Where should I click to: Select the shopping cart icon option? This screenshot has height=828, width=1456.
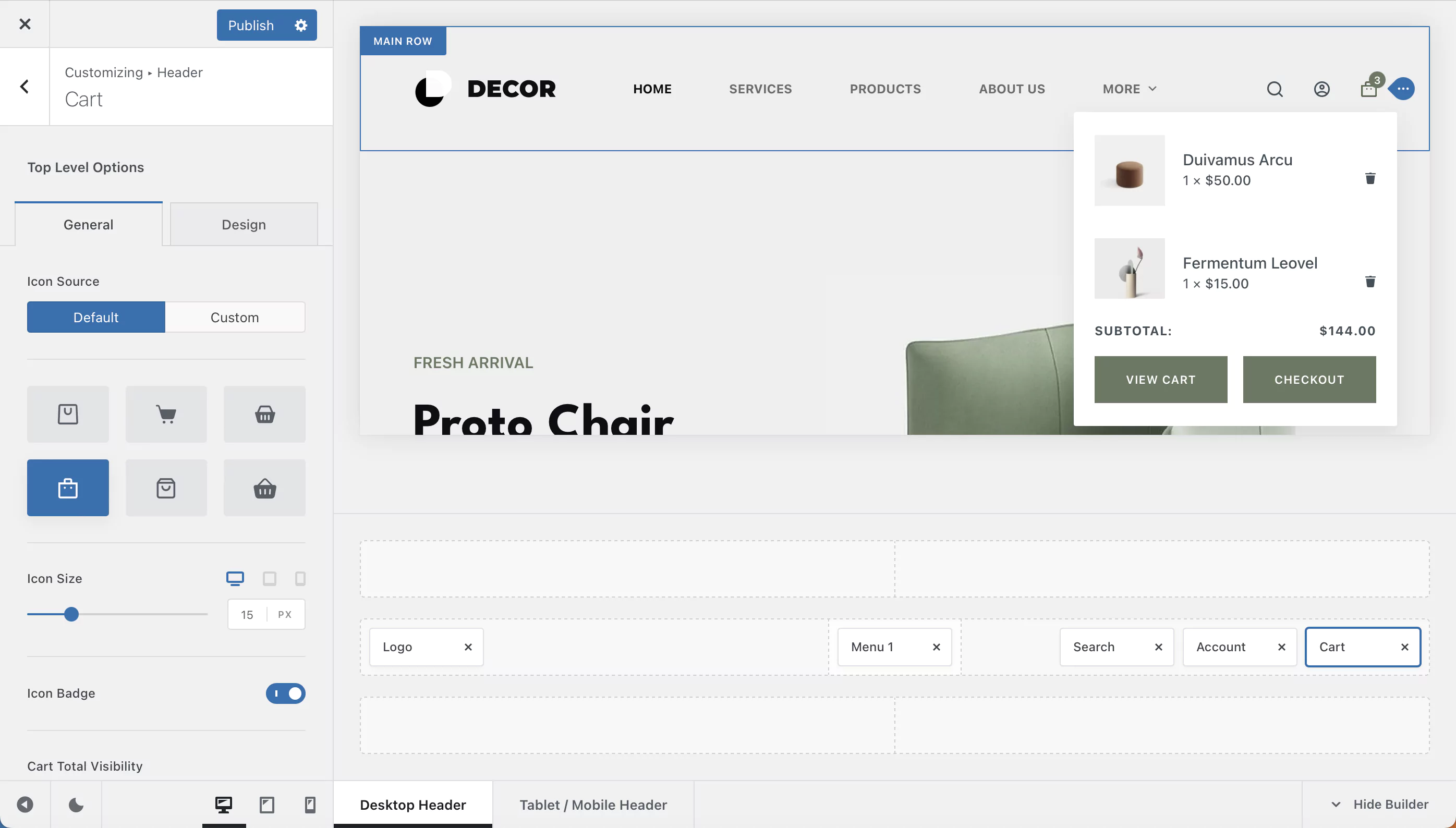click(166, 414)
